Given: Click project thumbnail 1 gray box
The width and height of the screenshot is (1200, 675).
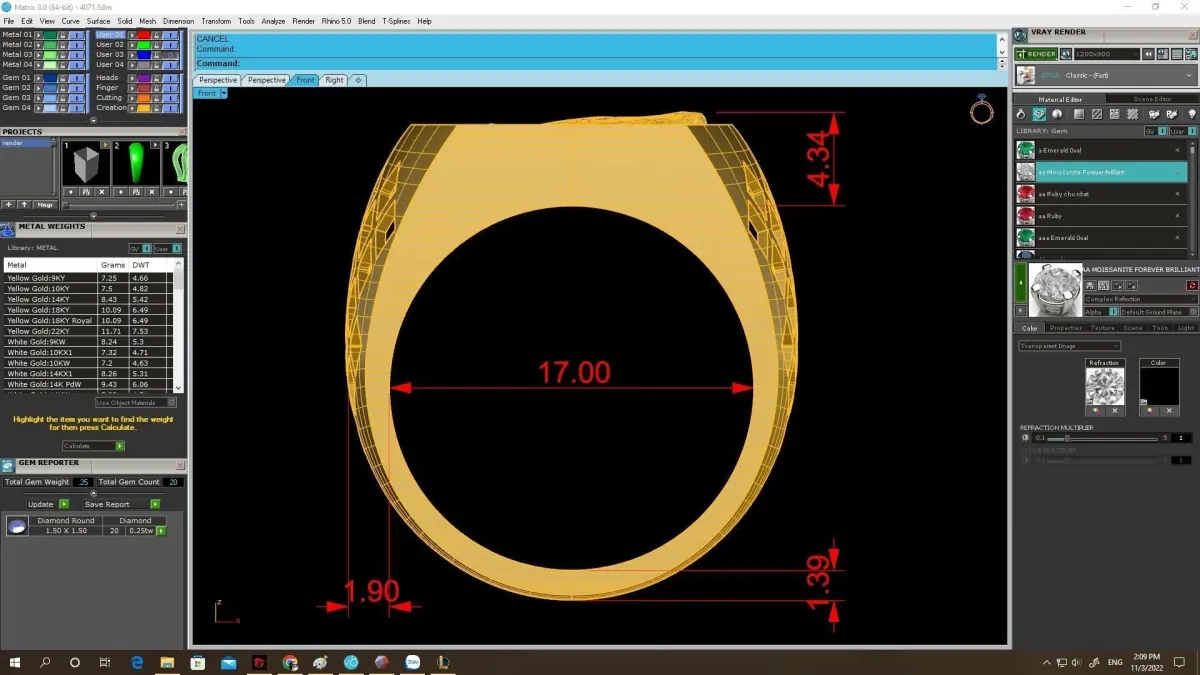Looking at the screenshot, I should (86, 164).
